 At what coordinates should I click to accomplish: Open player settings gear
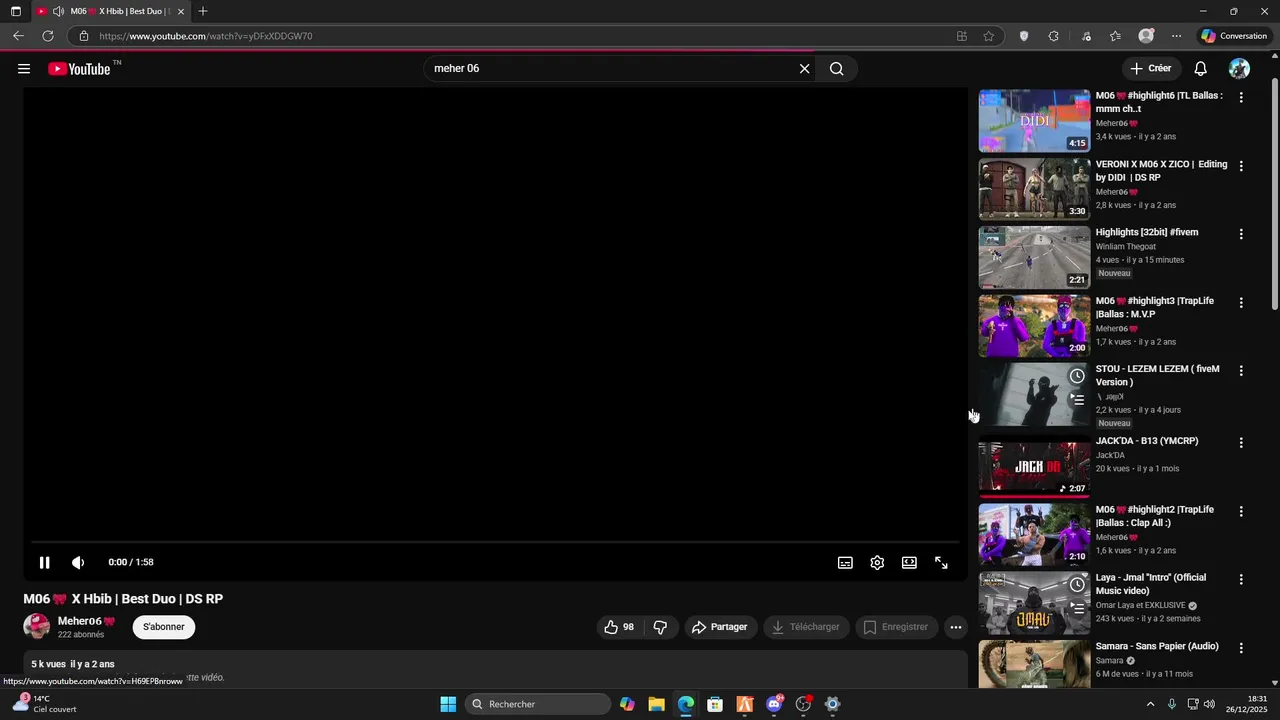[x=877, y=563]
